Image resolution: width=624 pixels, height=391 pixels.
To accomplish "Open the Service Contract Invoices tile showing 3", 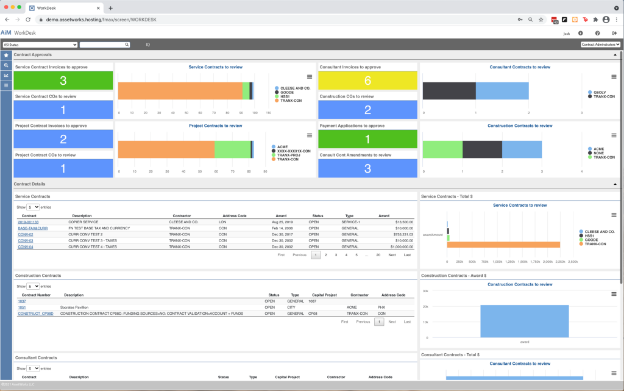I will coord(63,81).
